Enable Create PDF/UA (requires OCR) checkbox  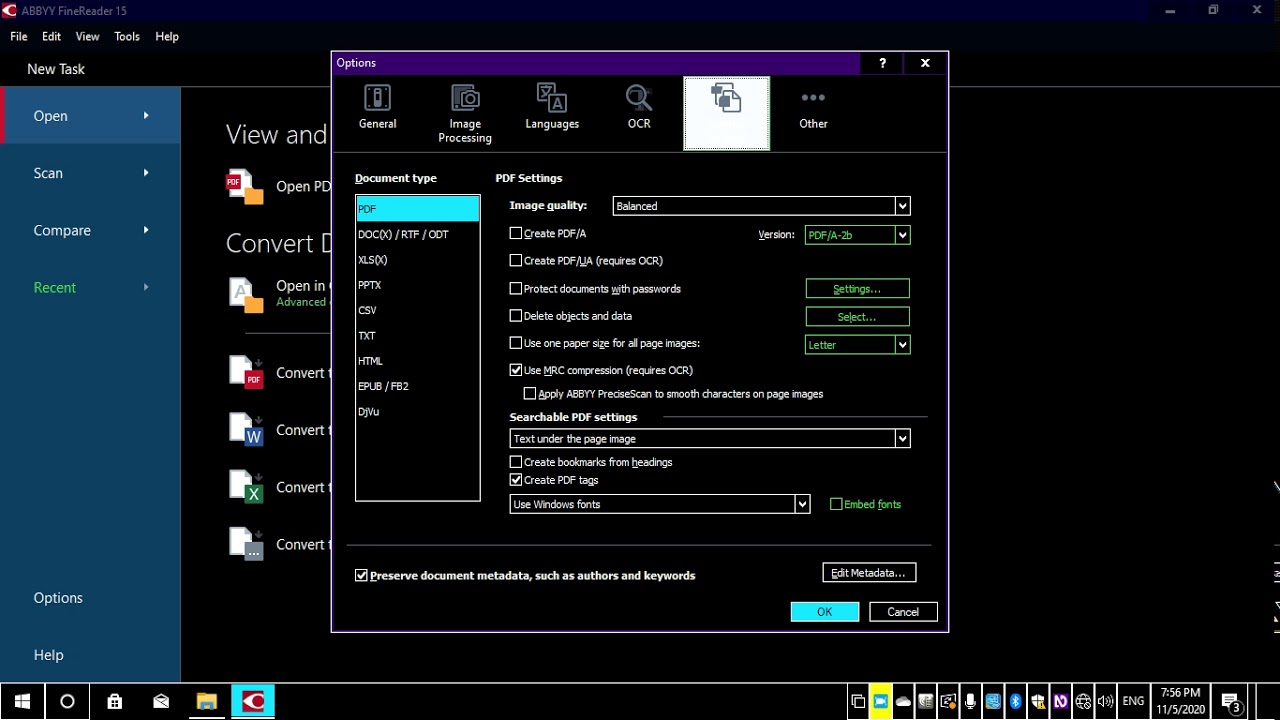point(516,260)
